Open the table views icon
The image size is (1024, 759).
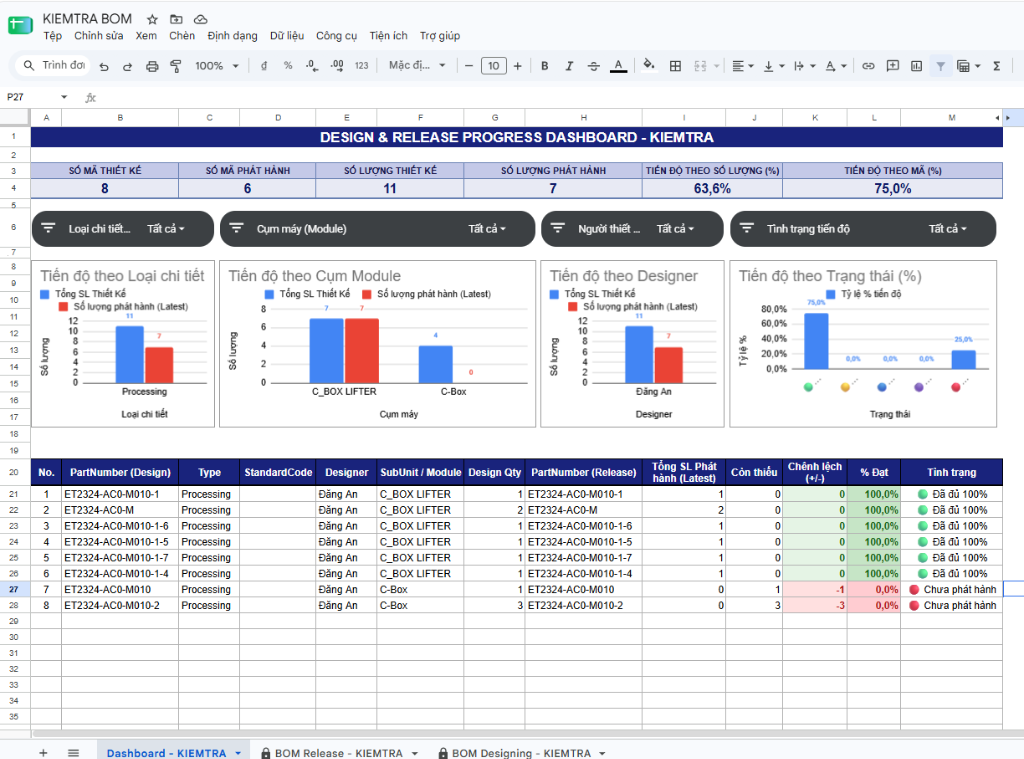click(x=968, y=66)
